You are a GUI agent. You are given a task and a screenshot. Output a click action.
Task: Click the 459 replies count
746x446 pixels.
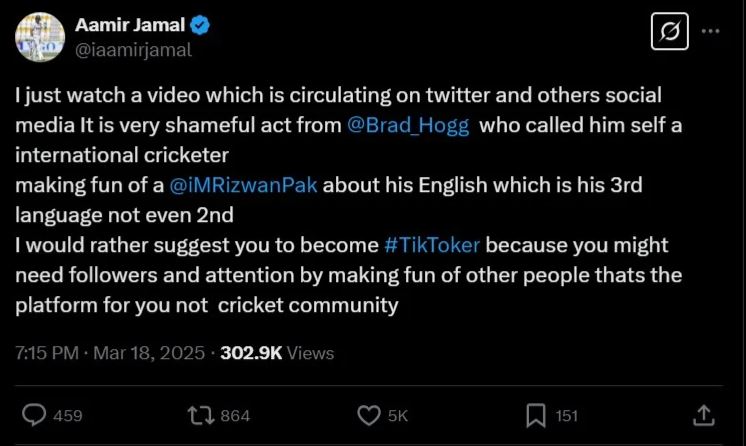(67, 415)
